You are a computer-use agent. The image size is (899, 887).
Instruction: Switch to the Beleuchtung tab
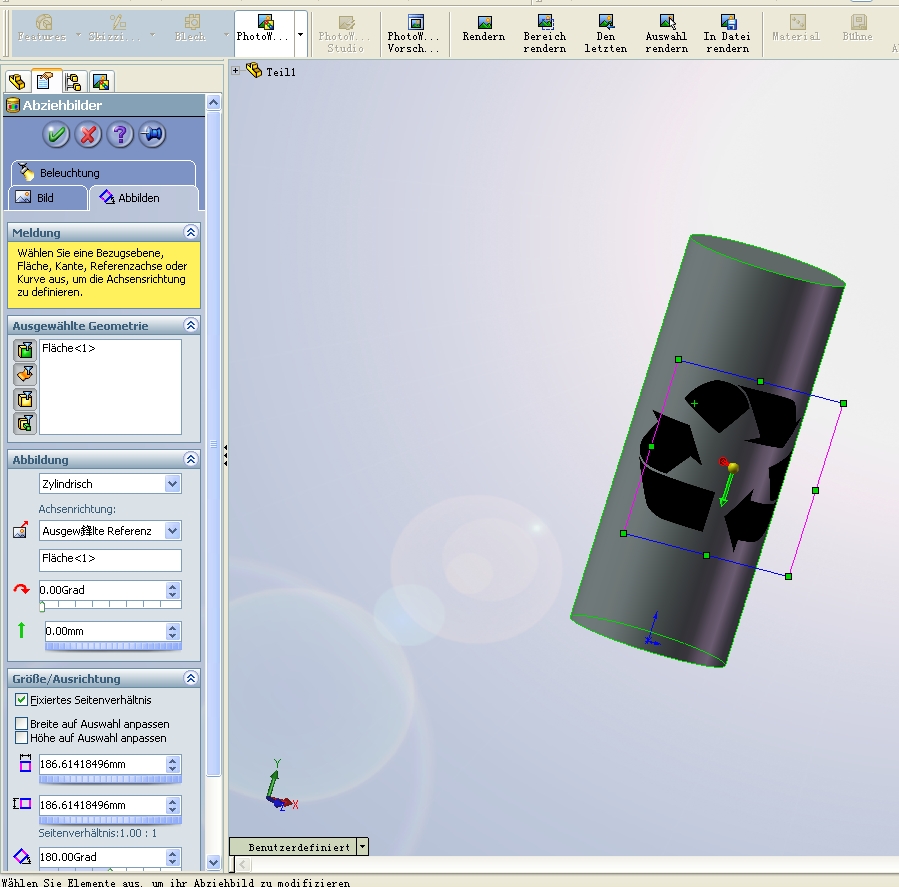103,173
